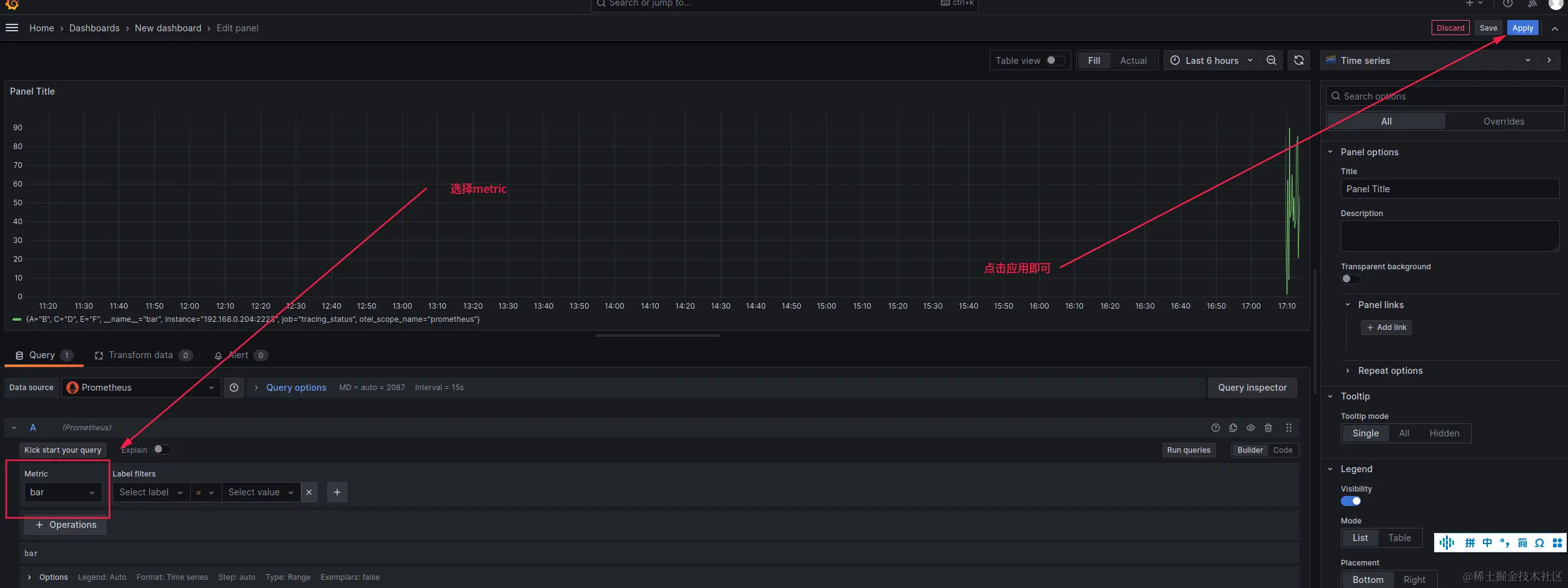The image size is (1568, 588).
Task: Duplicate query A using the copy icon
Action: pos(1233,428)
